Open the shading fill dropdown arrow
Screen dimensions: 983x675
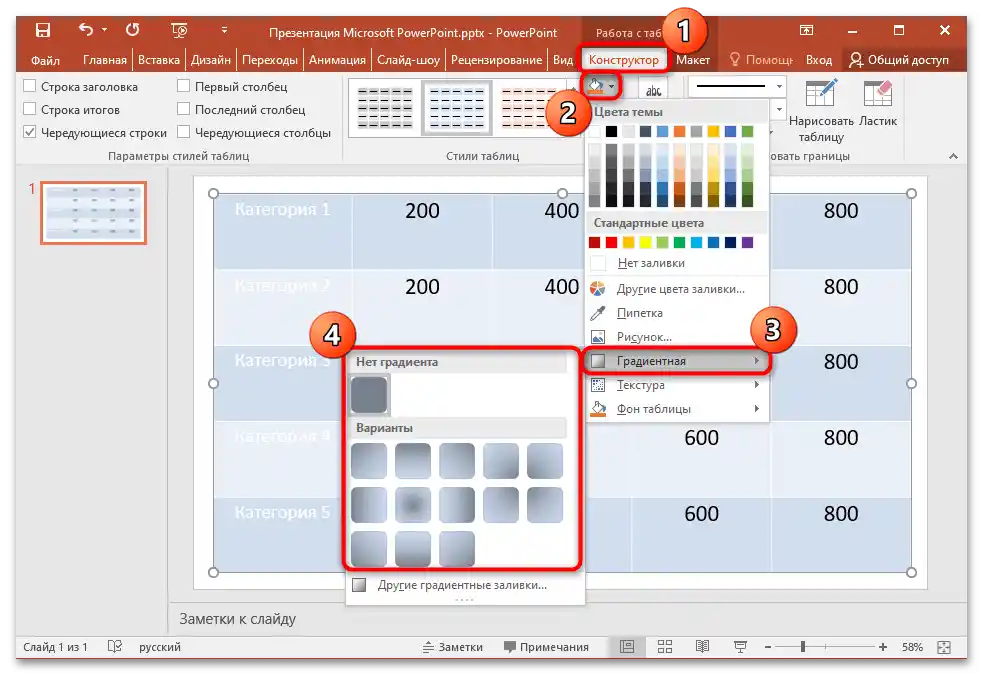(x=610, y=86)
